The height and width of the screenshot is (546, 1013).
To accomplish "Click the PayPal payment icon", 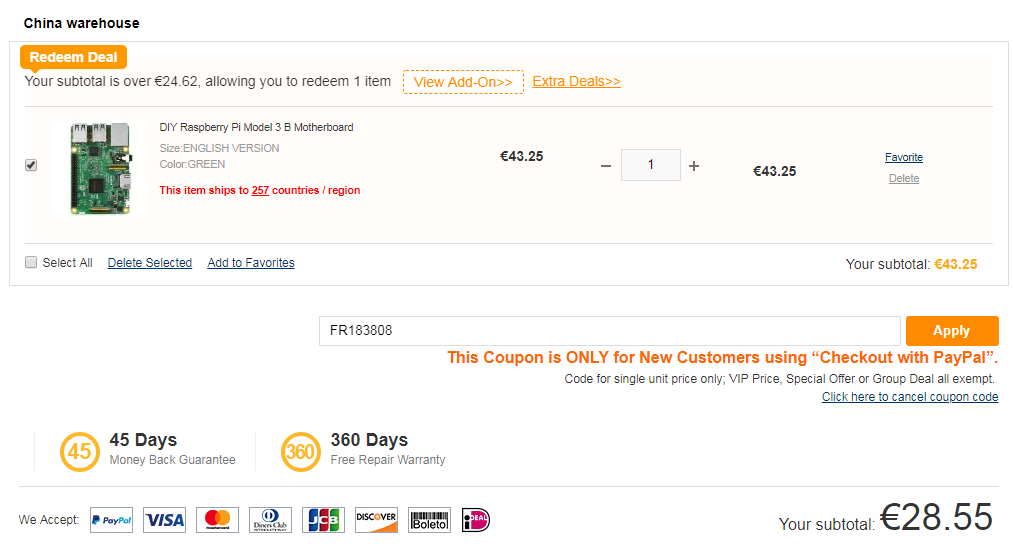I will pyautogui.click(x=111, y=520).
